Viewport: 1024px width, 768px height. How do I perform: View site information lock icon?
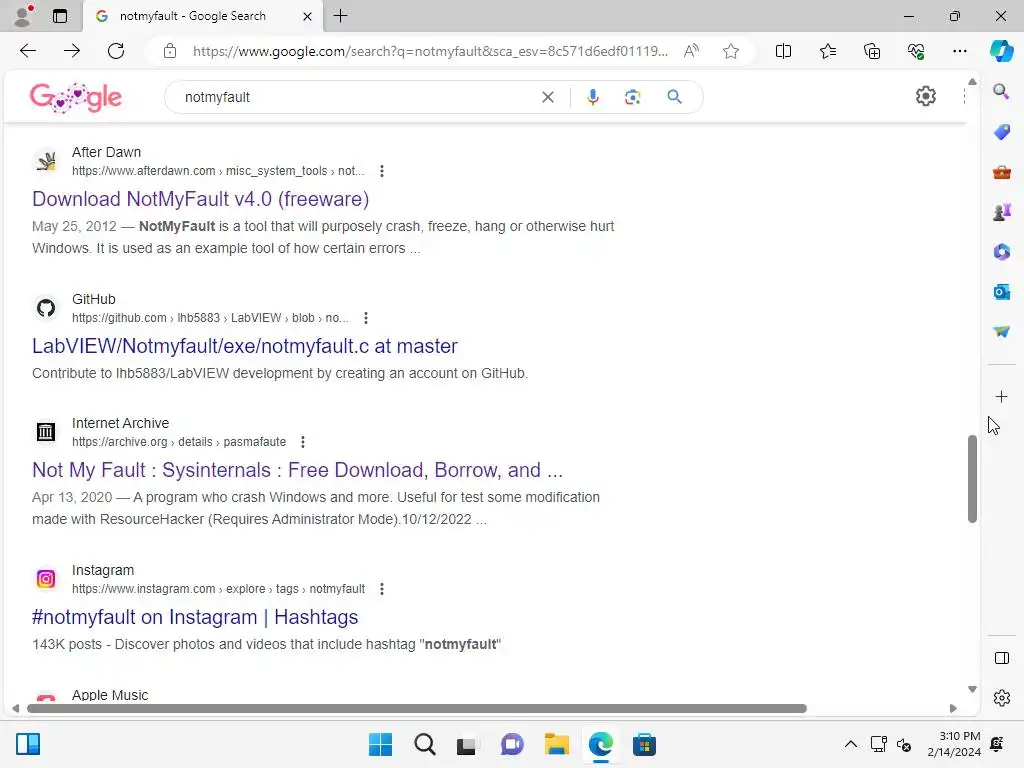click(170, 51)
